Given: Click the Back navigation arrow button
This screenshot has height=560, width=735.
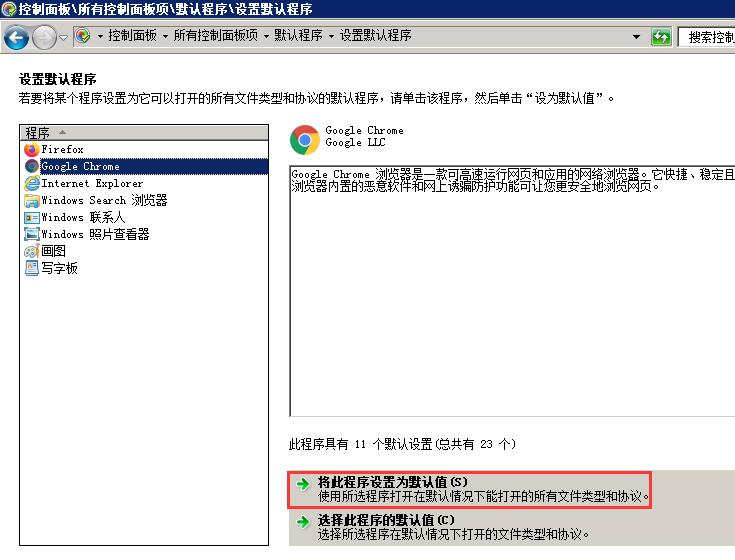Looking at the screenshot, I should pyautogui.click(x=16, y=37).
